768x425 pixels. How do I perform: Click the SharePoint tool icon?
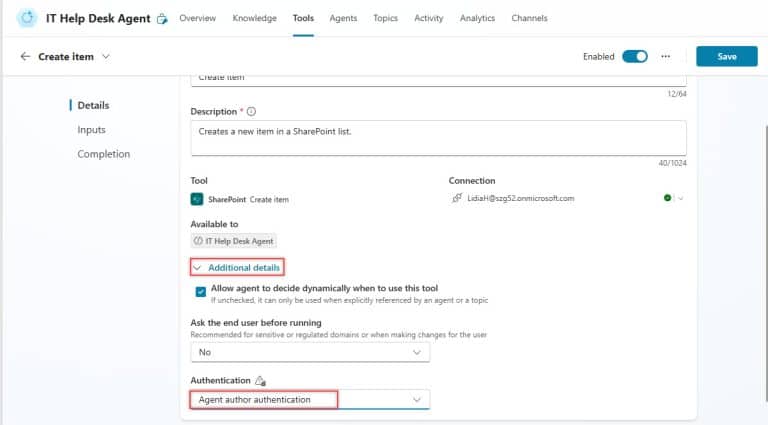point(198,199)
